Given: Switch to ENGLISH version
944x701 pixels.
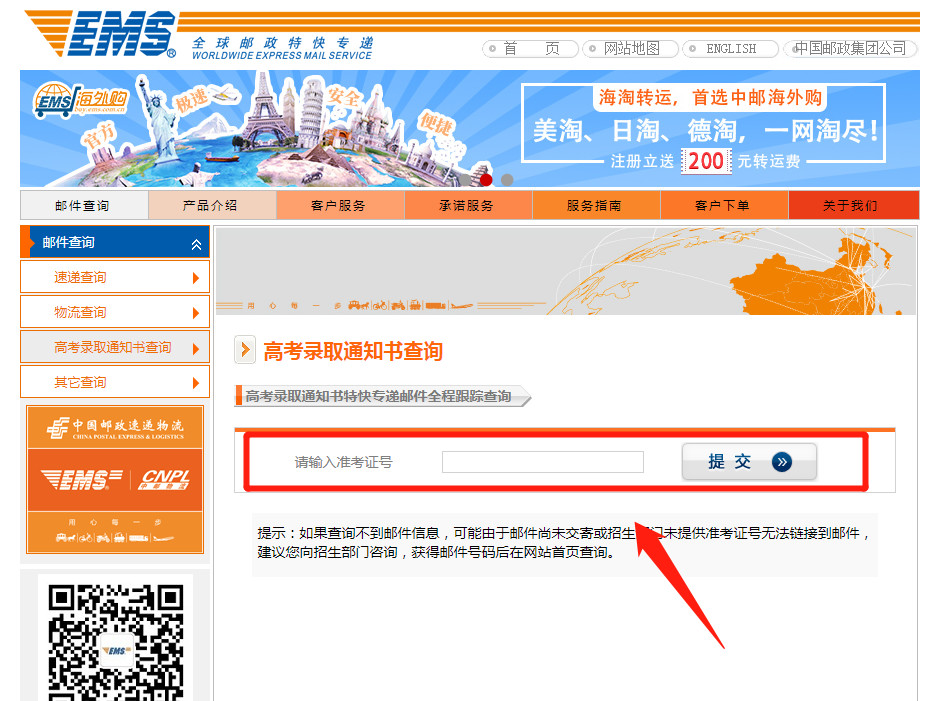Looking at the screenshot, I should coord(730,49).
